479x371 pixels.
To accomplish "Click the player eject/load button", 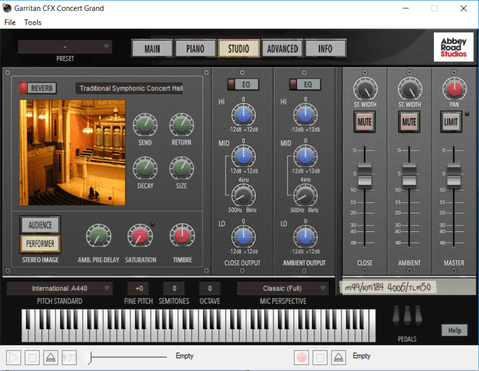I will click(51, 358).
